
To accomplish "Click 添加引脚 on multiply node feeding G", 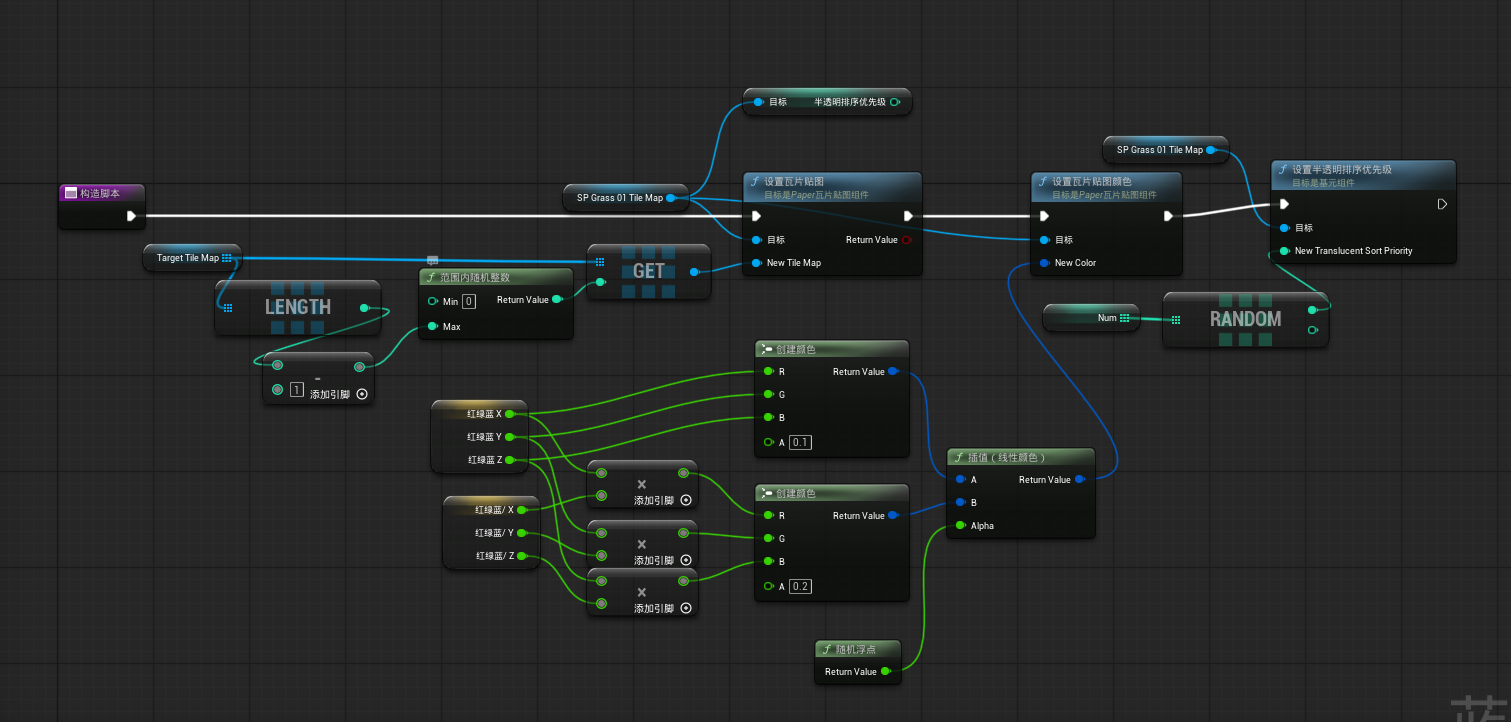I will pos(663,561).
